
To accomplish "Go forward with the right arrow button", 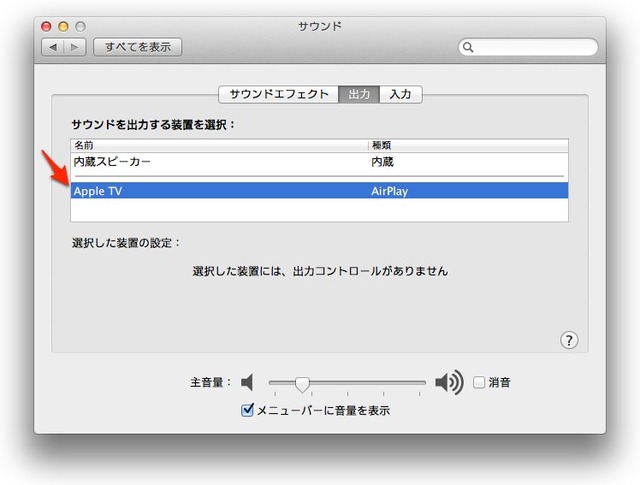I will click(75, 47).
